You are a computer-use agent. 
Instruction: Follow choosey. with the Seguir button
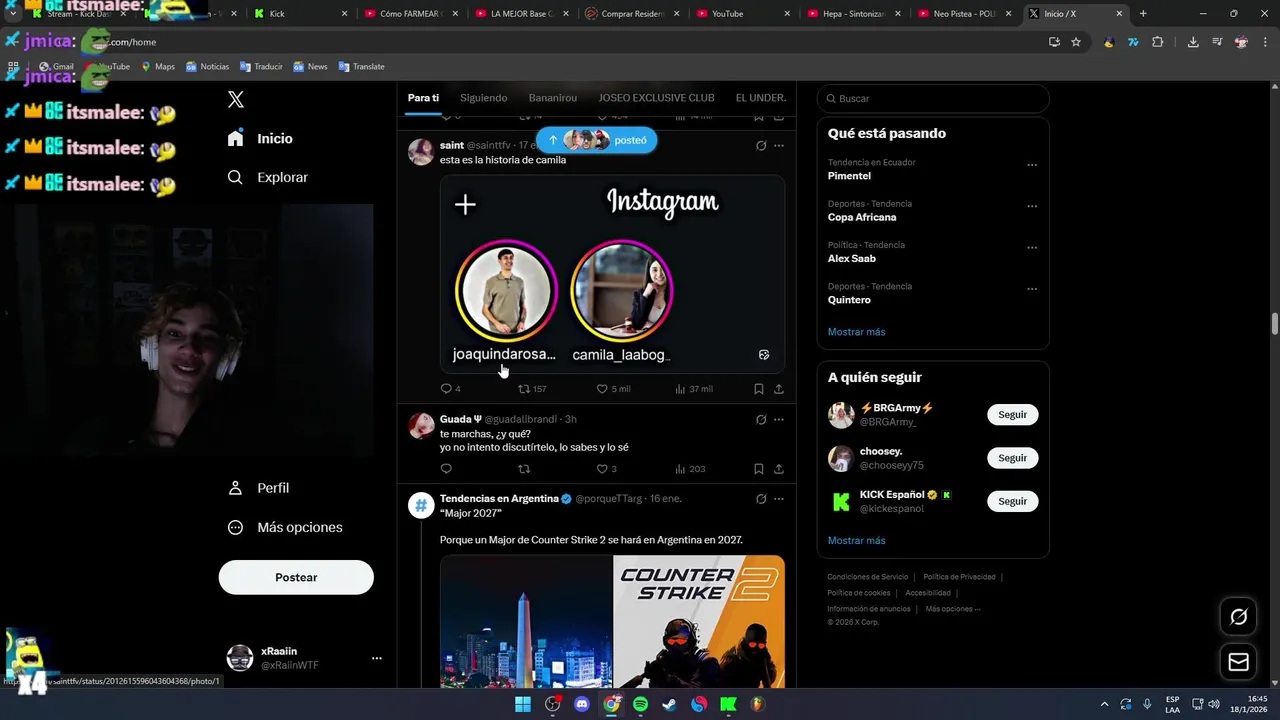tap(1012, 458)
